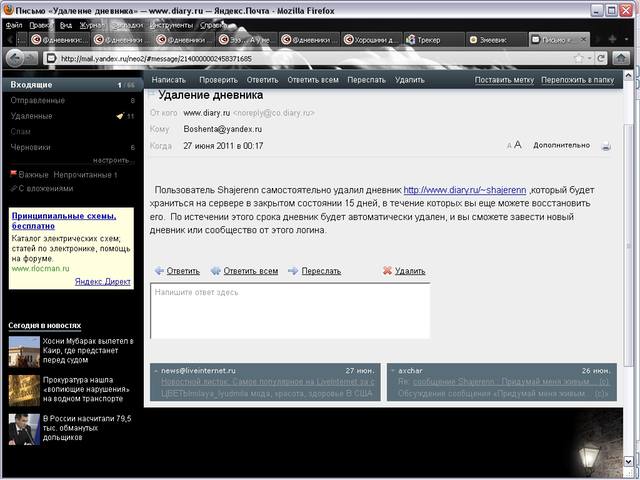Open the Принципиальные схемы ad link
The width and height of the screenshot is (640, 480).
[64, 221]
